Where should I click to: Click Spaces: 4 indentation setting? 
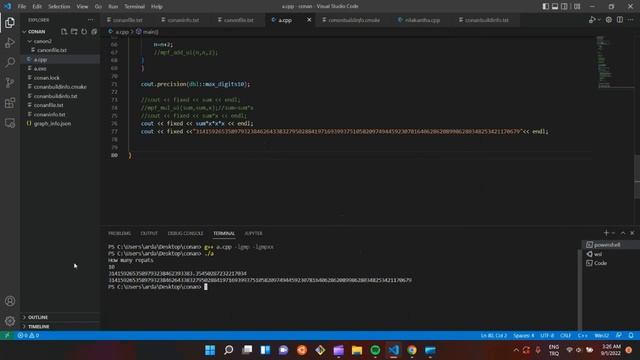click(x=524, y=336)
